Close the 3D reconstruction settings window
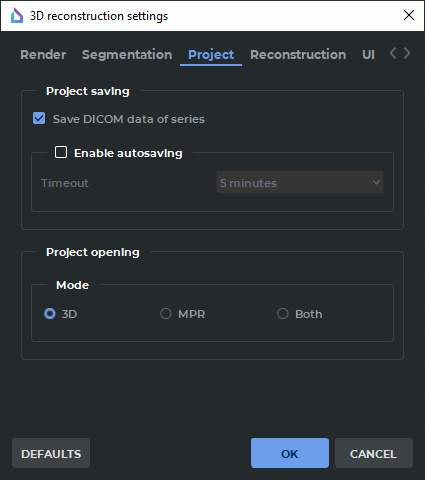This screenshot has width=425, height=480. (409, 15)
